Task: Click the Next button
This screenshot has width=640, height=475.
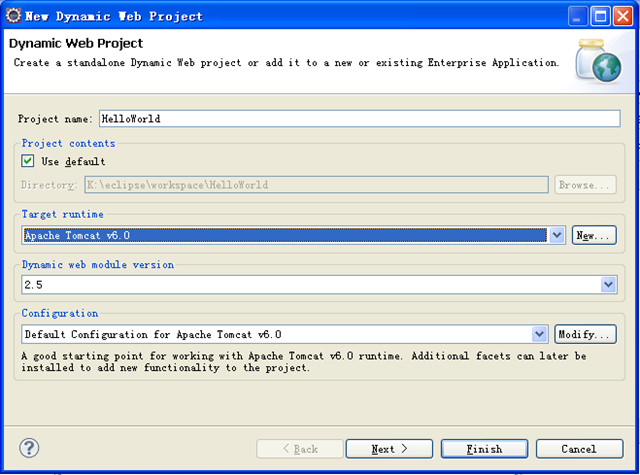Action: click(x=389, y=449)
